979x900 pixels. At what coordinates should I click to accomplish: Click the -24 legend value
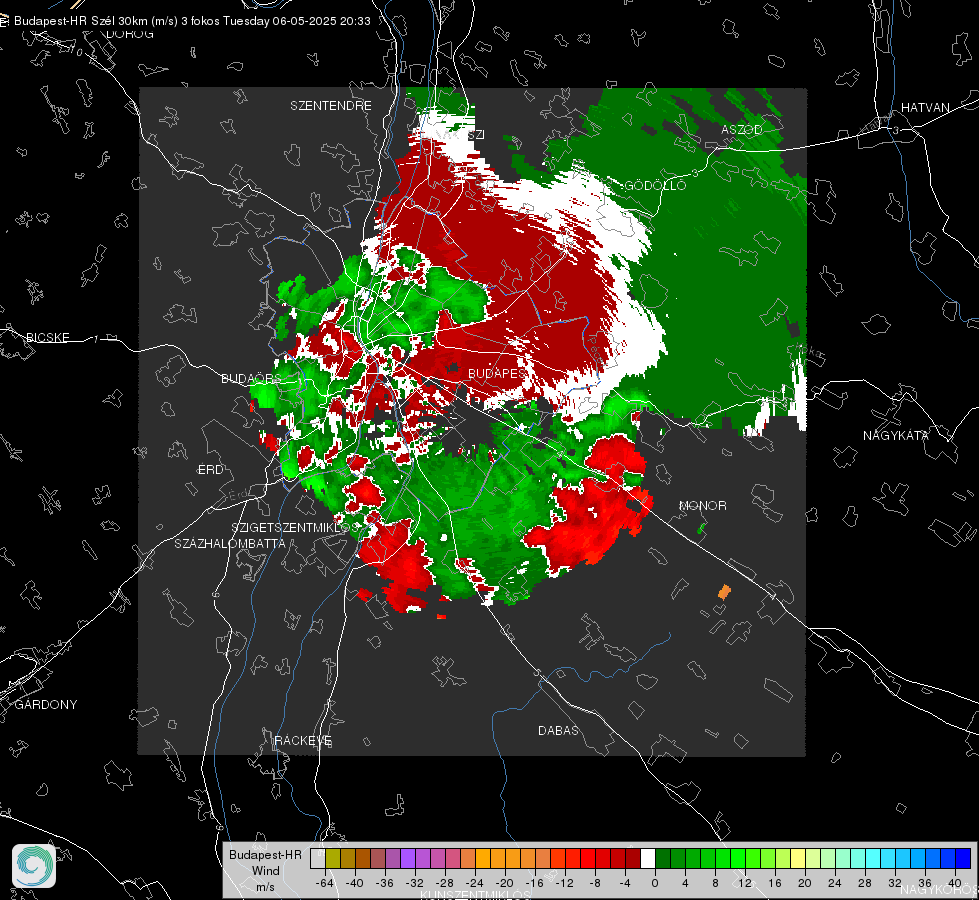click(x=475, y=883)
